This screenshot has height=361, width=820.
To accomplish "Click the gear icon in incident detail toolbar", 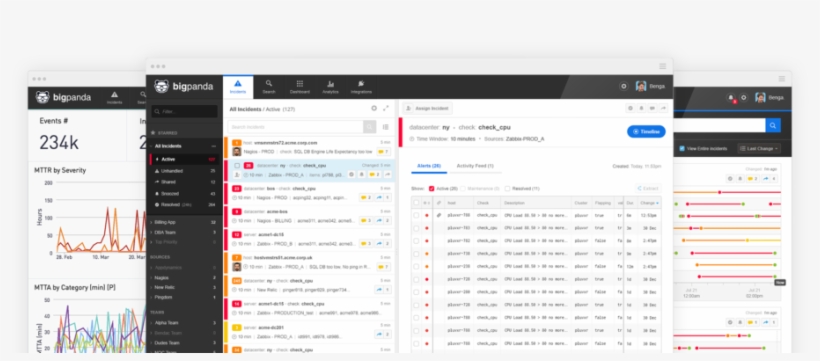I will tap(630, 108).
